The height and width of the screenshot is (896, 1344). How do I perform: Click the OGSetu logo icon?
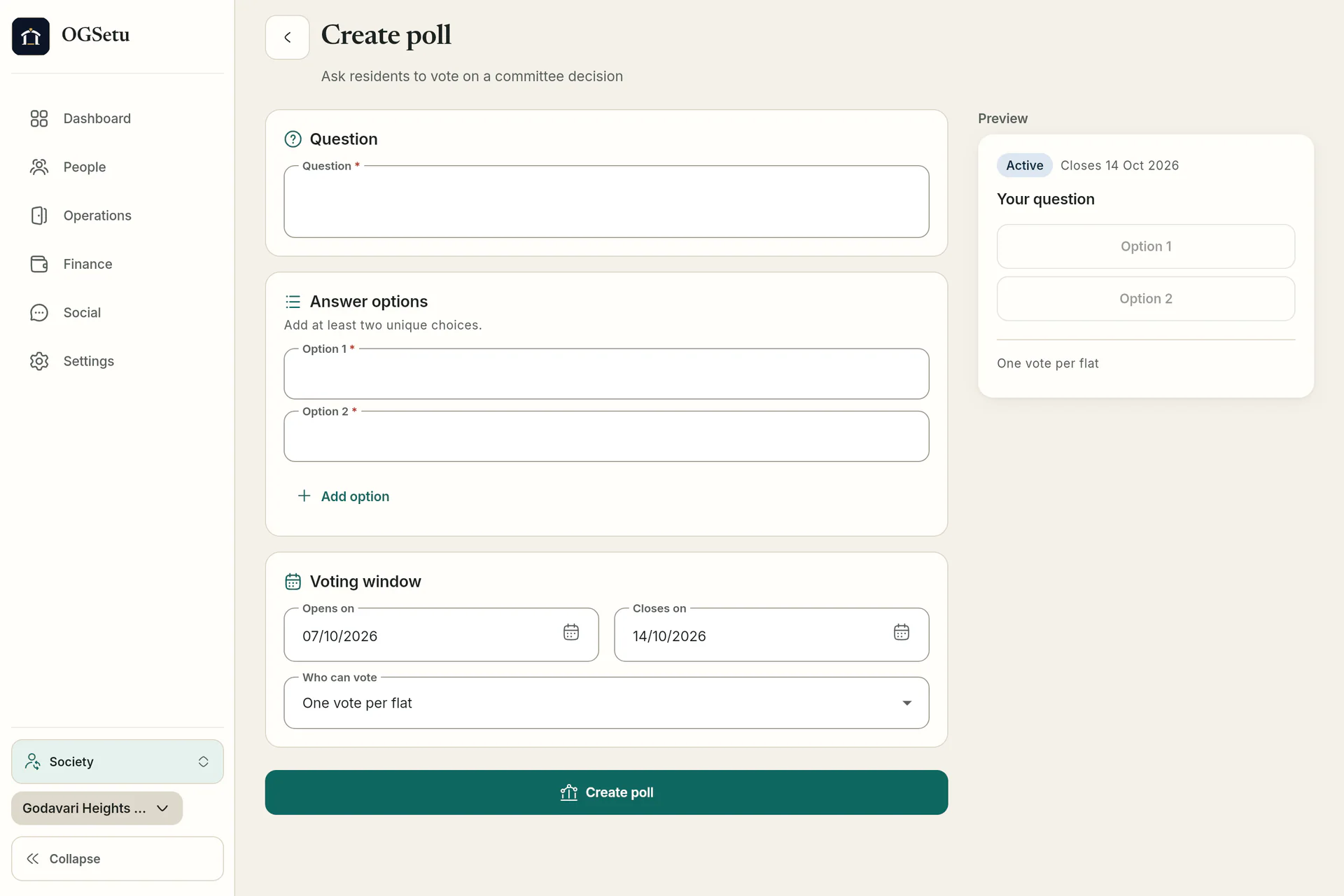(x=31, y=36)
